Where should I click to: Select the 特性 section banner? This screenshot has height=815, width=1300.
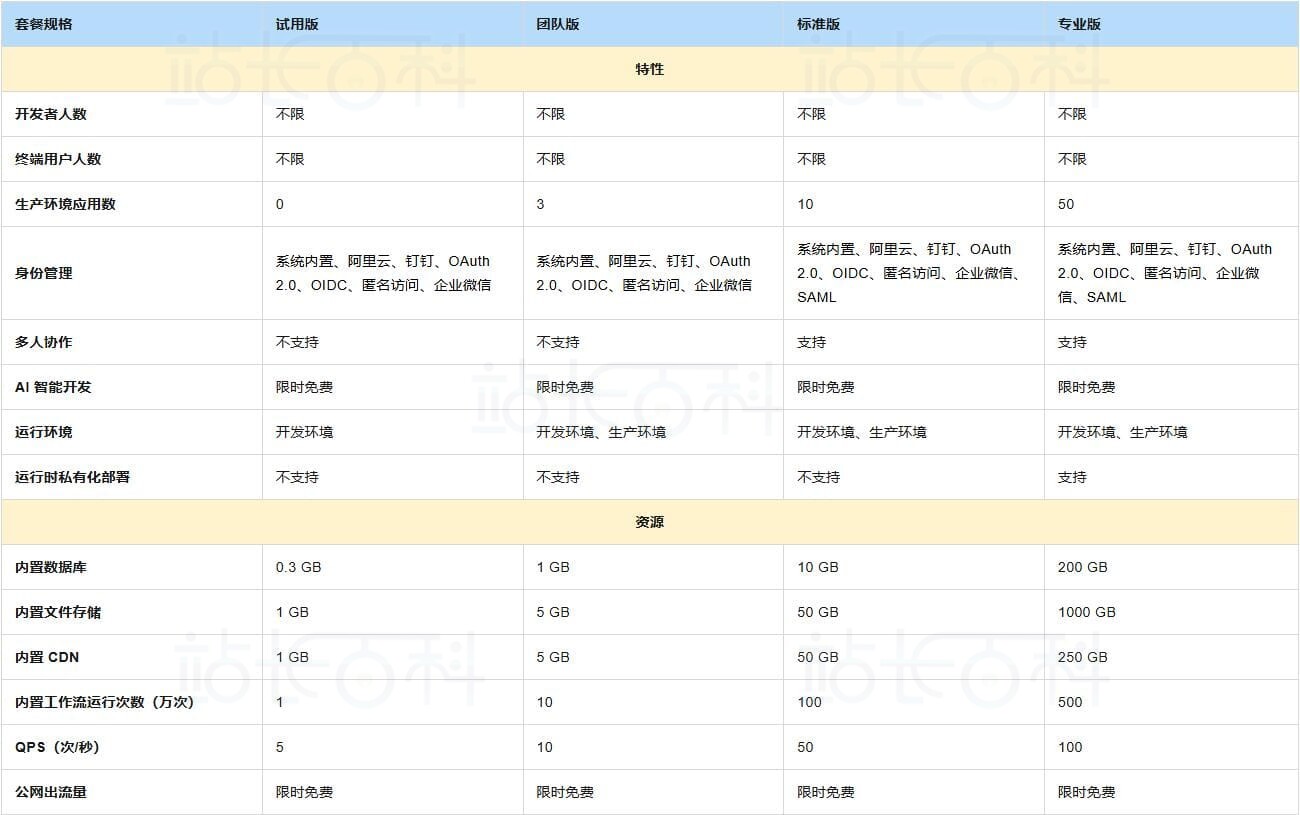coord(650,69)
